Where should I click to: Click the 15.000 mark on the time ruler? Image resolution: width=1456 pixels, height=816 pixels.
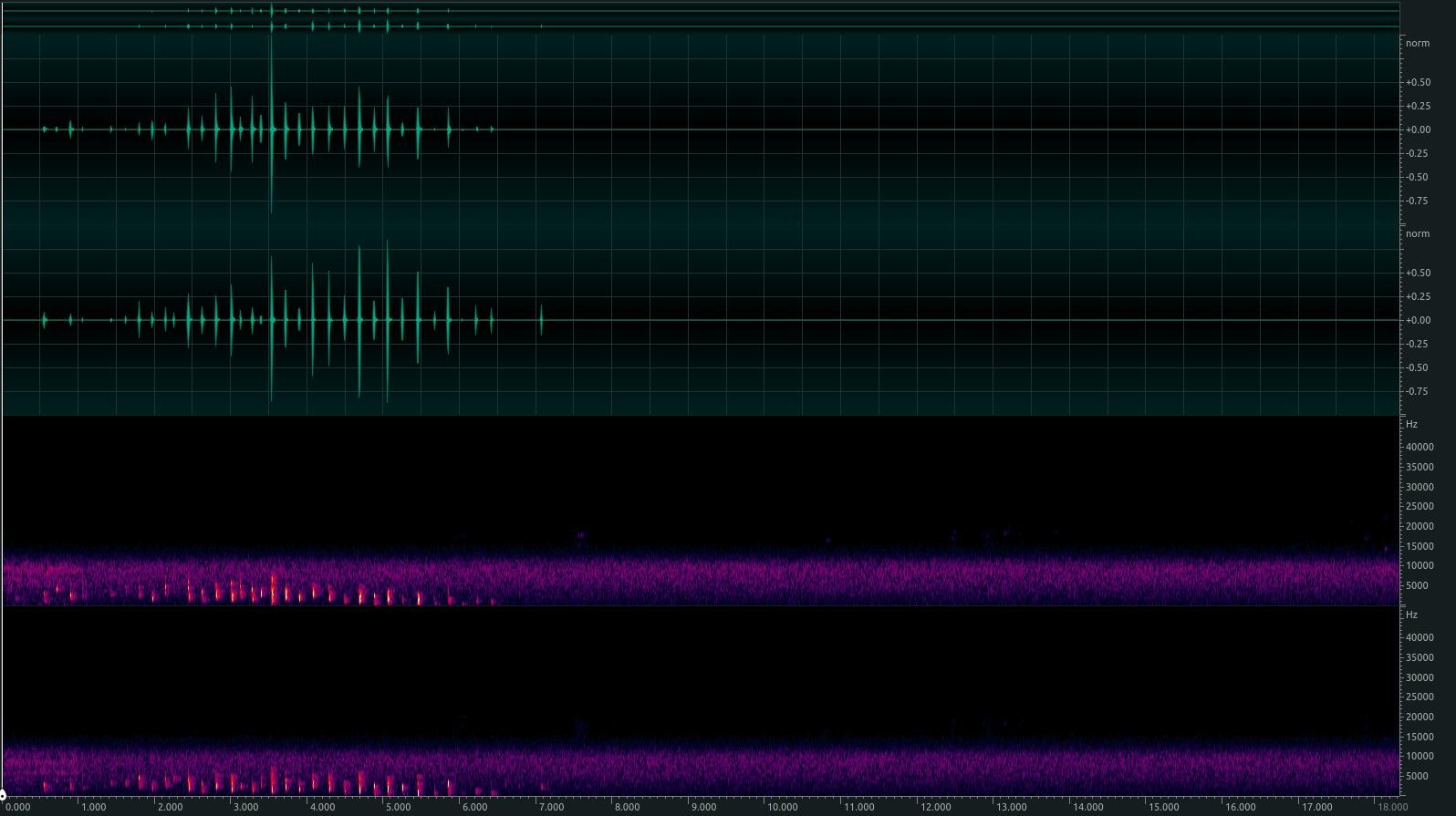1164,807
